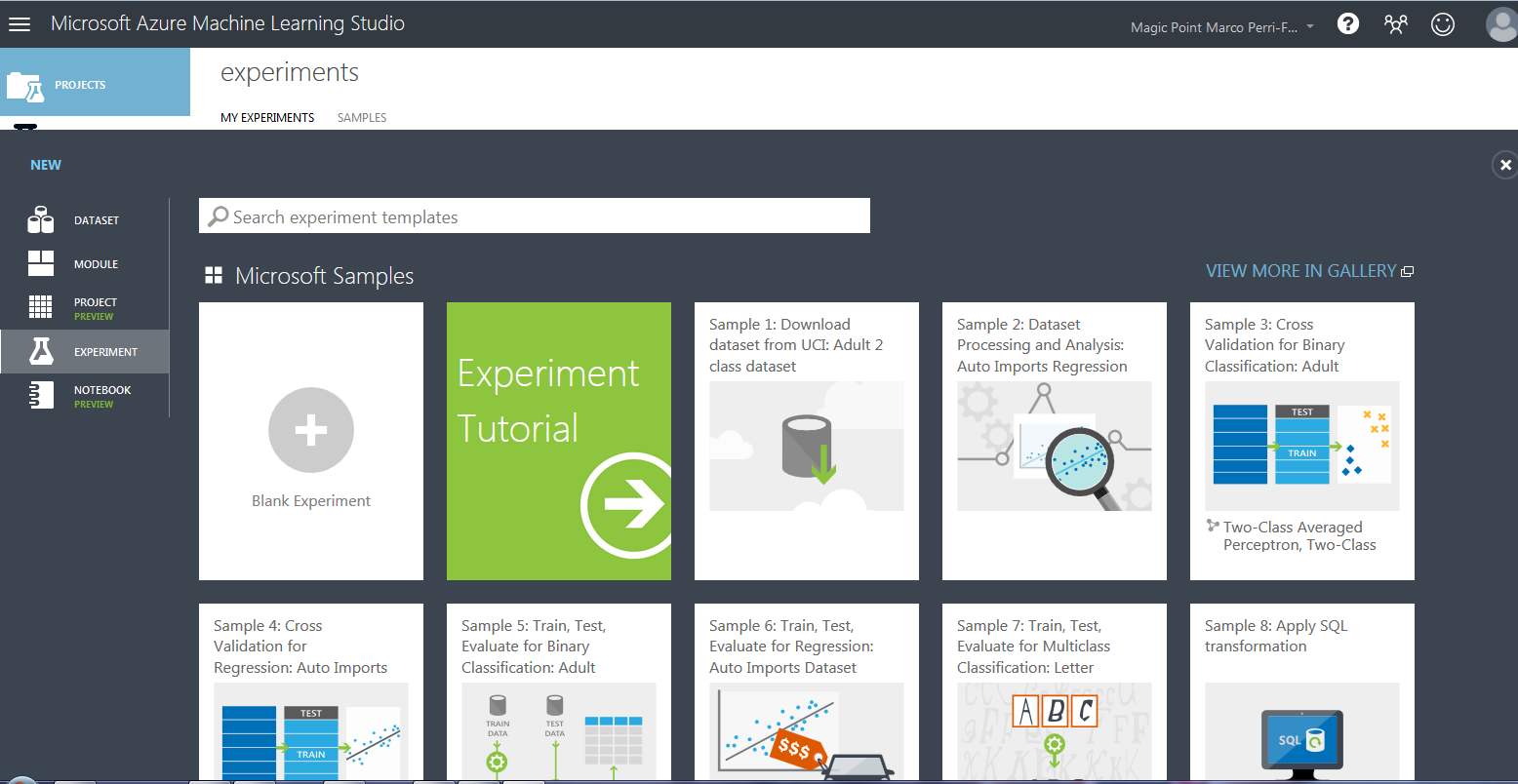The width and height of the screenshot is (1518, 784).
Task: Click the Project grid icon
Action: pyautogui.click(x=41, y=307)
